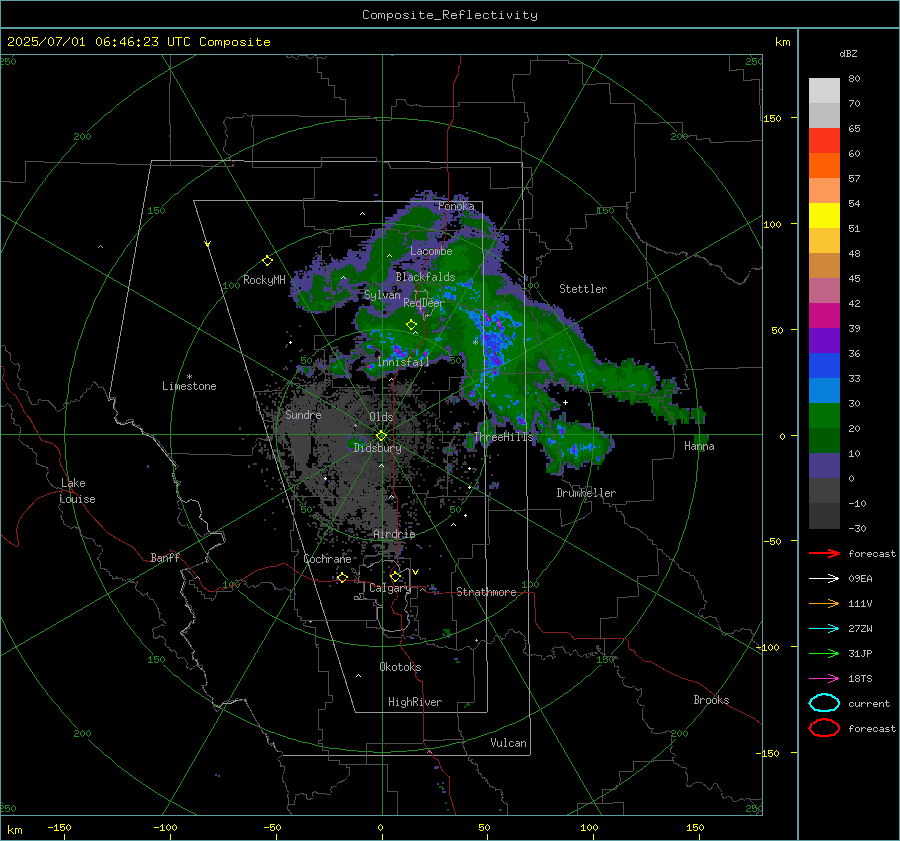
Task: Click the -30 value in dBZ legend
Action: [857, 528]
